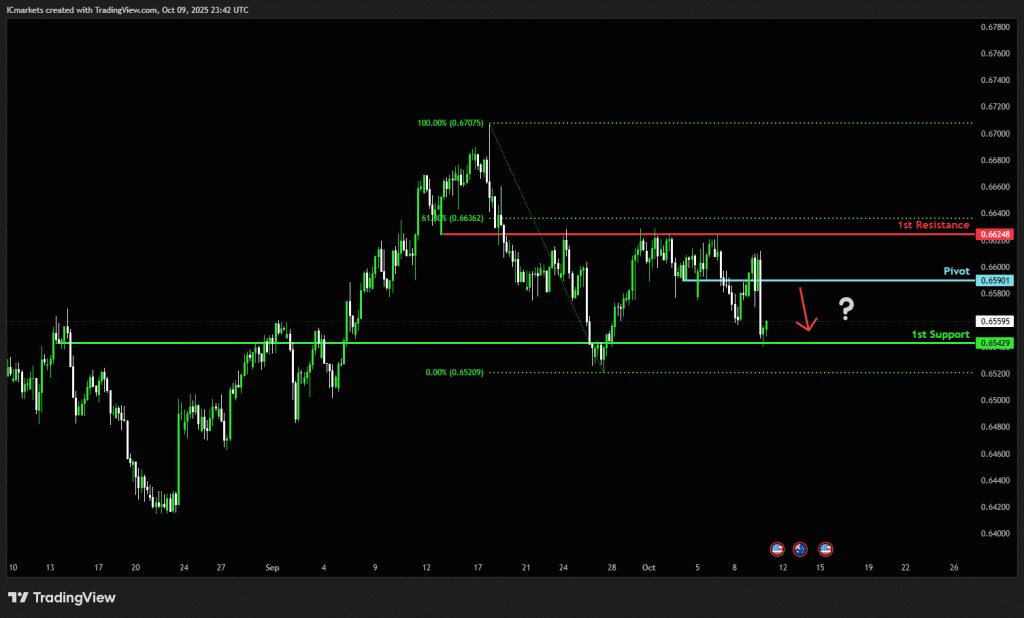Select the 1st Support text label
Screen dimensions: 1024x618
click(x=940, y=334)
